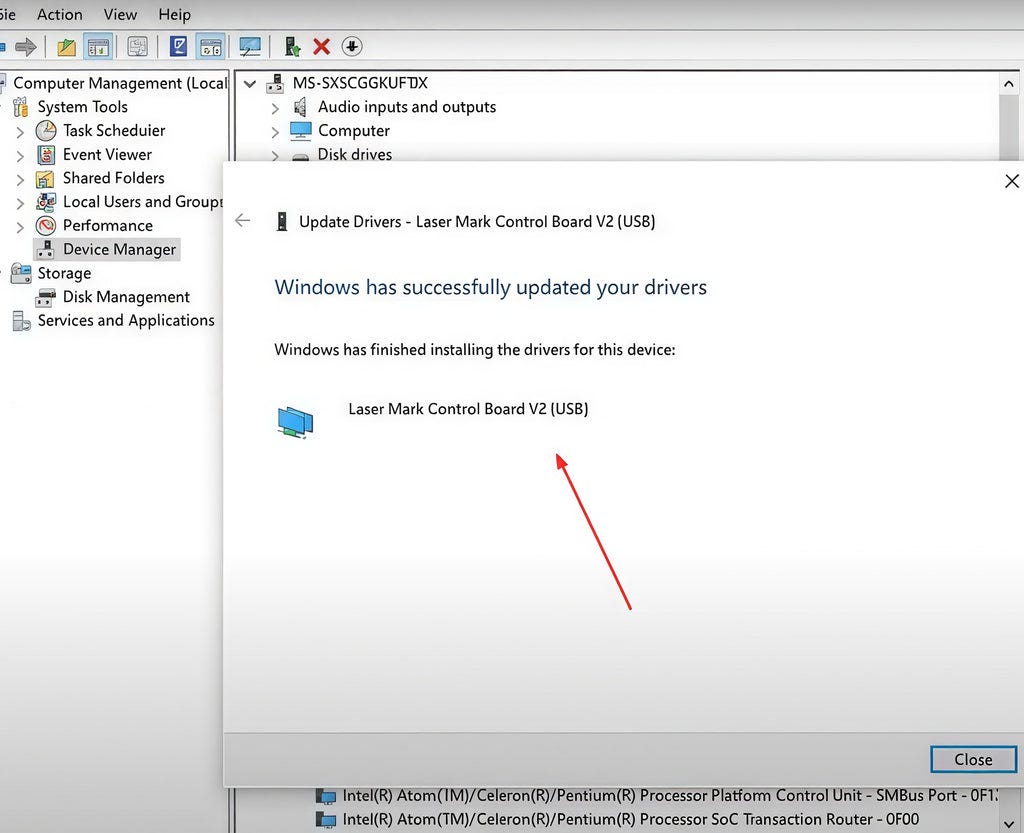
Task: Expand Local Users and Groups node
Action: click(20, 203)
